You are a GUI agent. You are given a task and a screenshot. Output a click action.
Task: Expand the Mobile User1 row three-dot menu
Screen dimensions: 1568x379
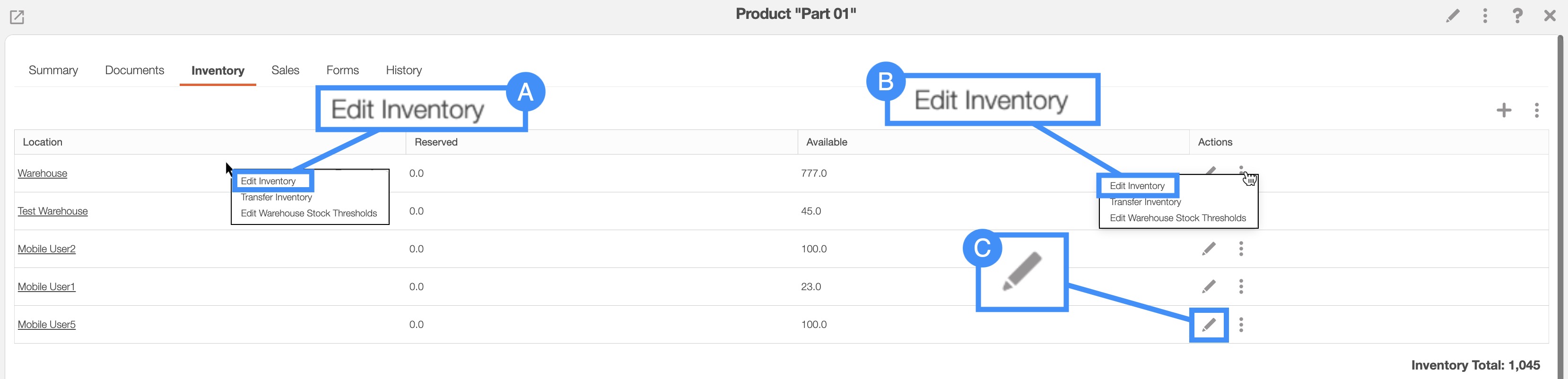1241,286
